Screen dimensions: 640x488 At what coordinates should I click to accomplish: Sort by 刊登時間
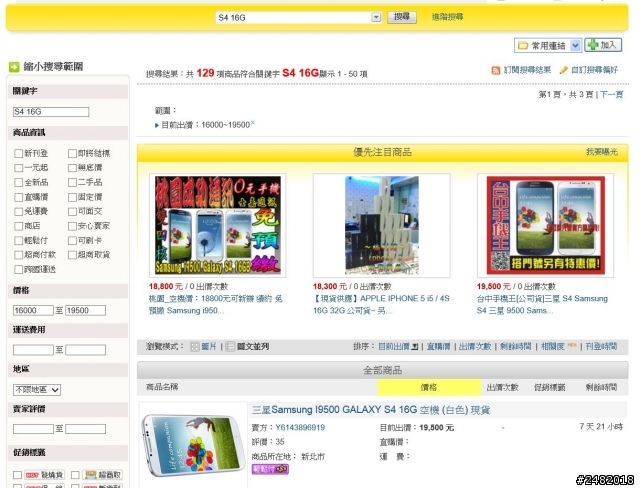coord(601,347)
